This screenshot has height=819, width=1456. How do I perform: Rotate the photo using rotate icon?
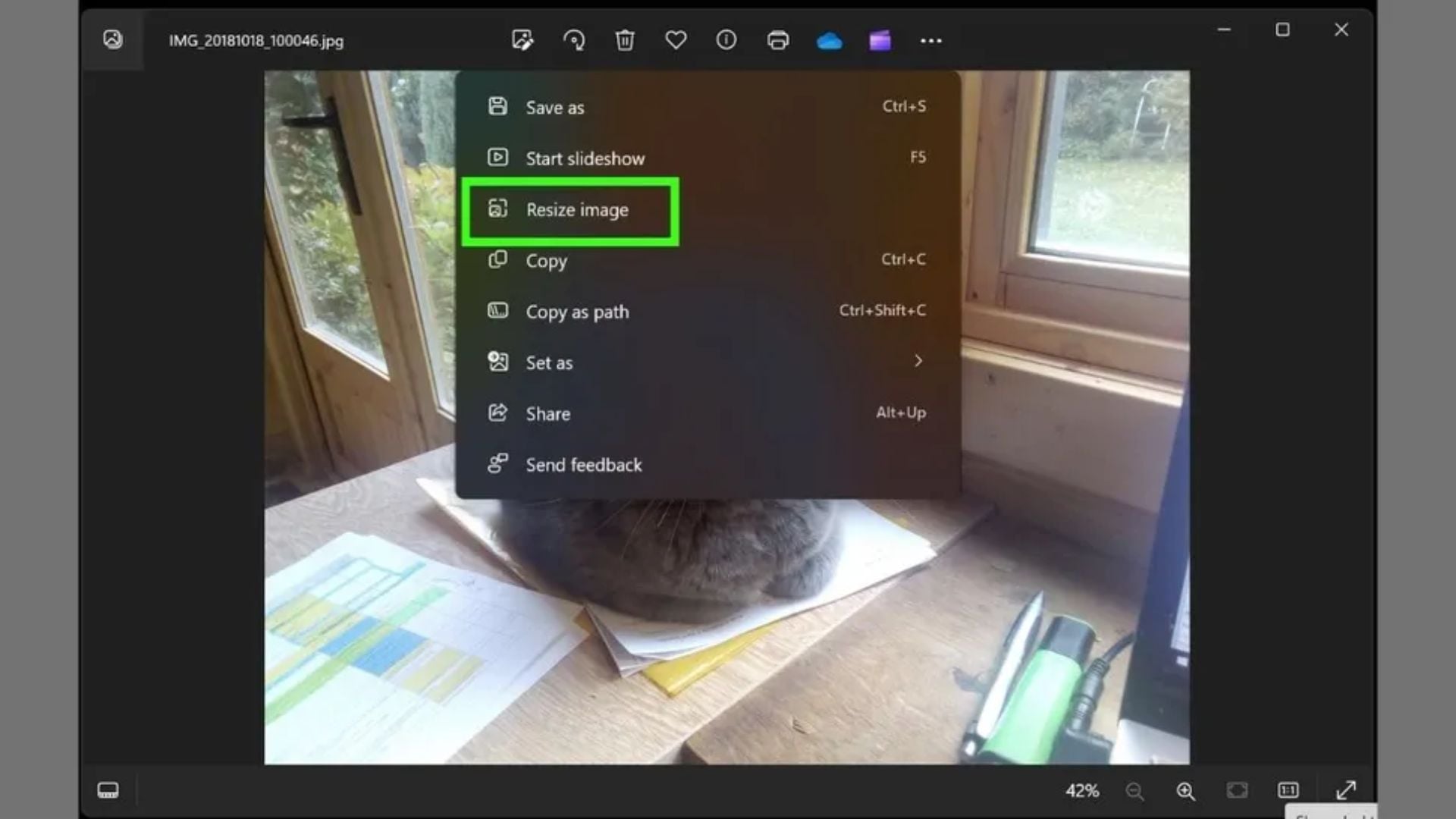coord(574,40)
